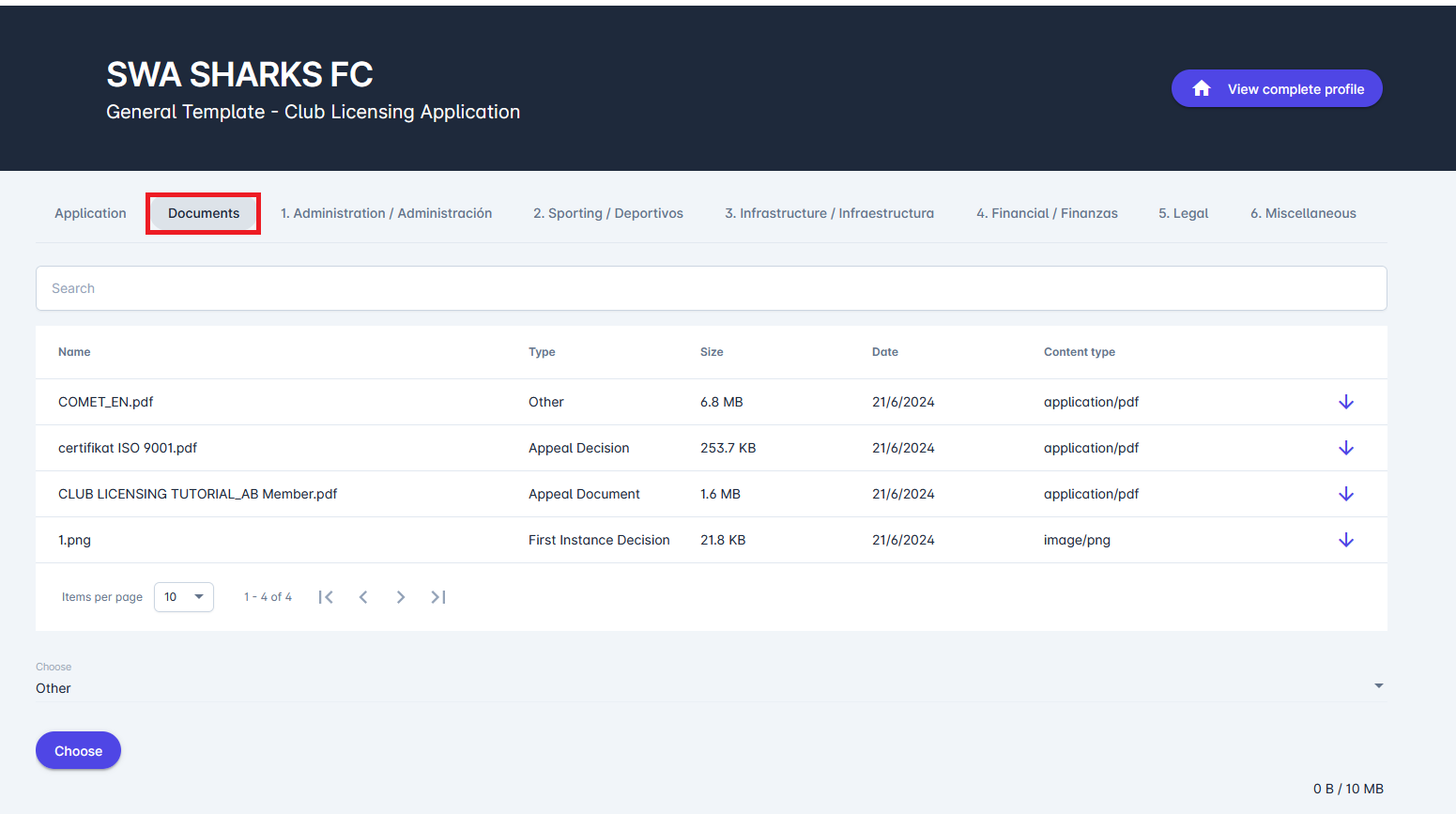The image size is (1456, 814).
Task: Open the 4. Financial / Finanzas tab
Action: click(x=1047, y=213)
